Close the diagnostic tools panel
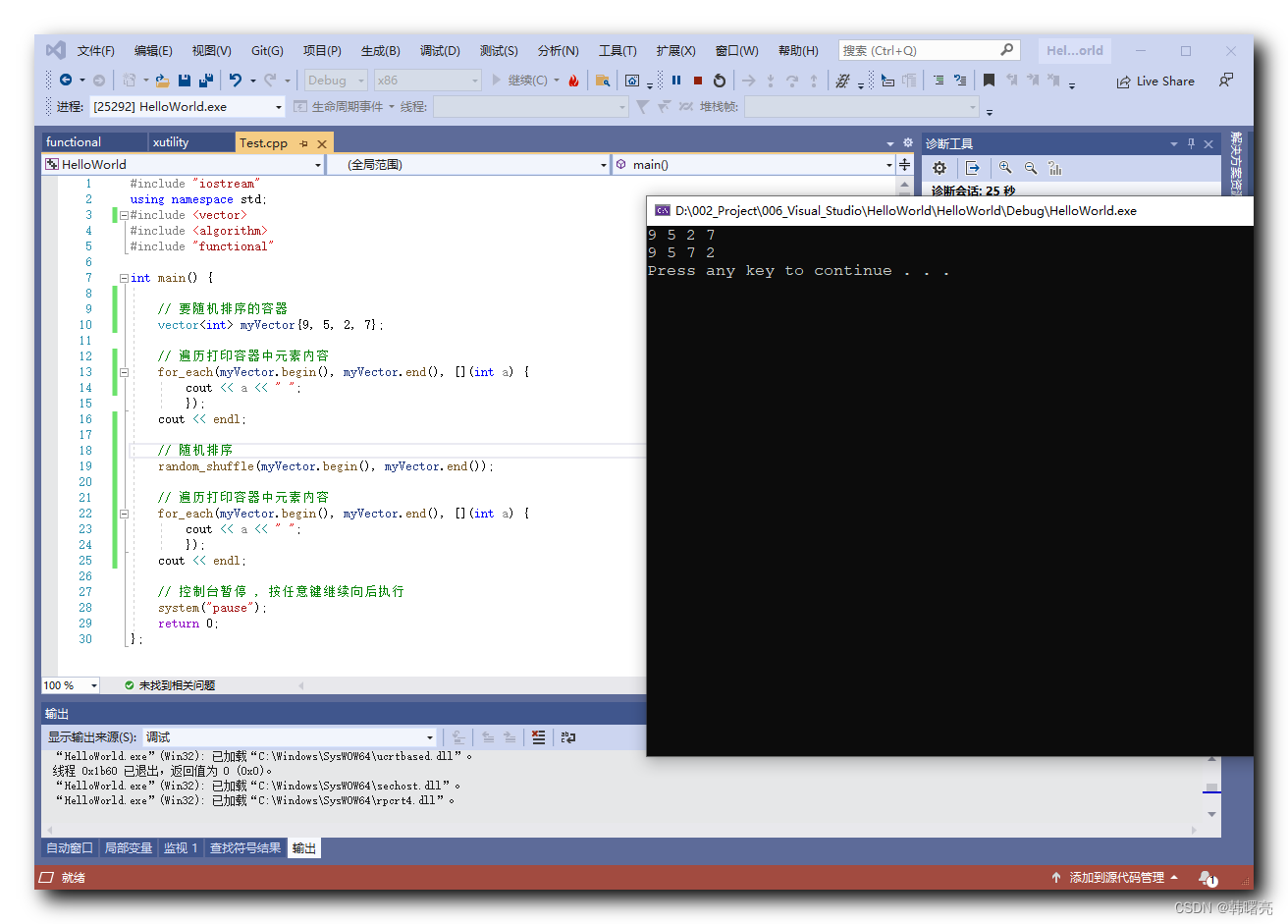Viewport: 1288px width, 924px height. 1208,143
